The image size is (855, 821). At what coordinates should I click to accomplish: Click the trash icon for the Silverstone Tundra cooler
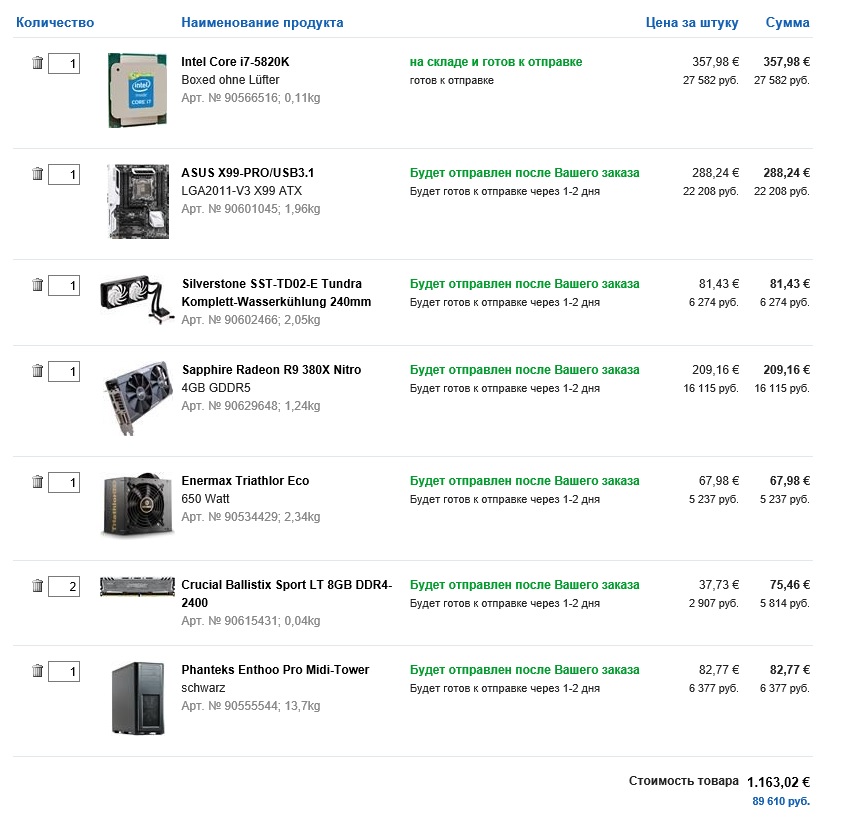click(x=37, y=285)
